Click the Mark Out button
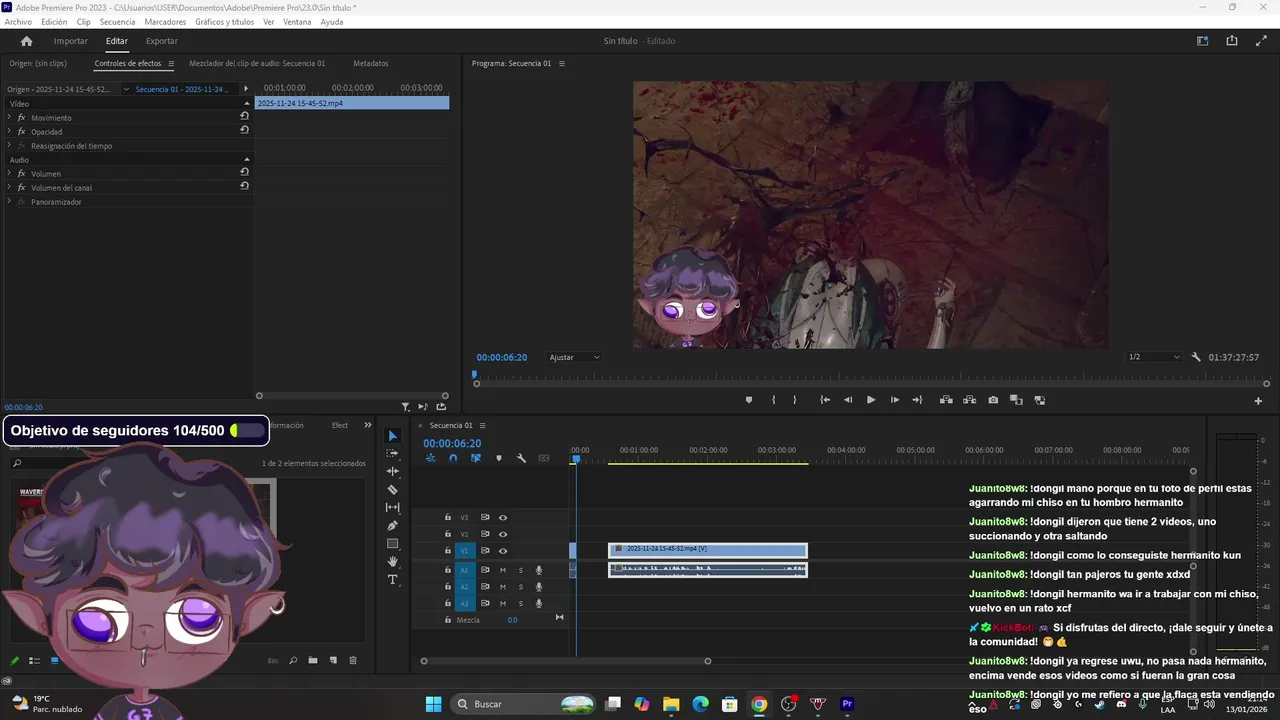The image size is (1280, 720). 795,400
